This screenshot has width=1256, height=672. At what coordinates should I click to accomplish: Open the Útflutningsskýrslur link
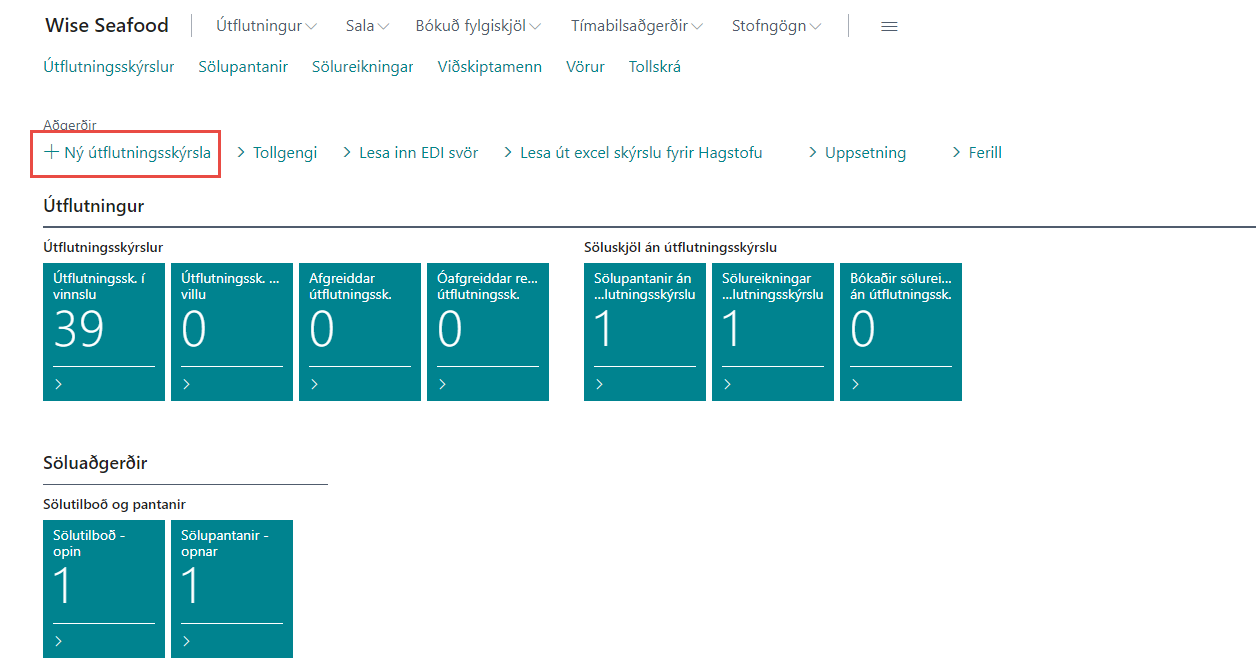point(109,67)
